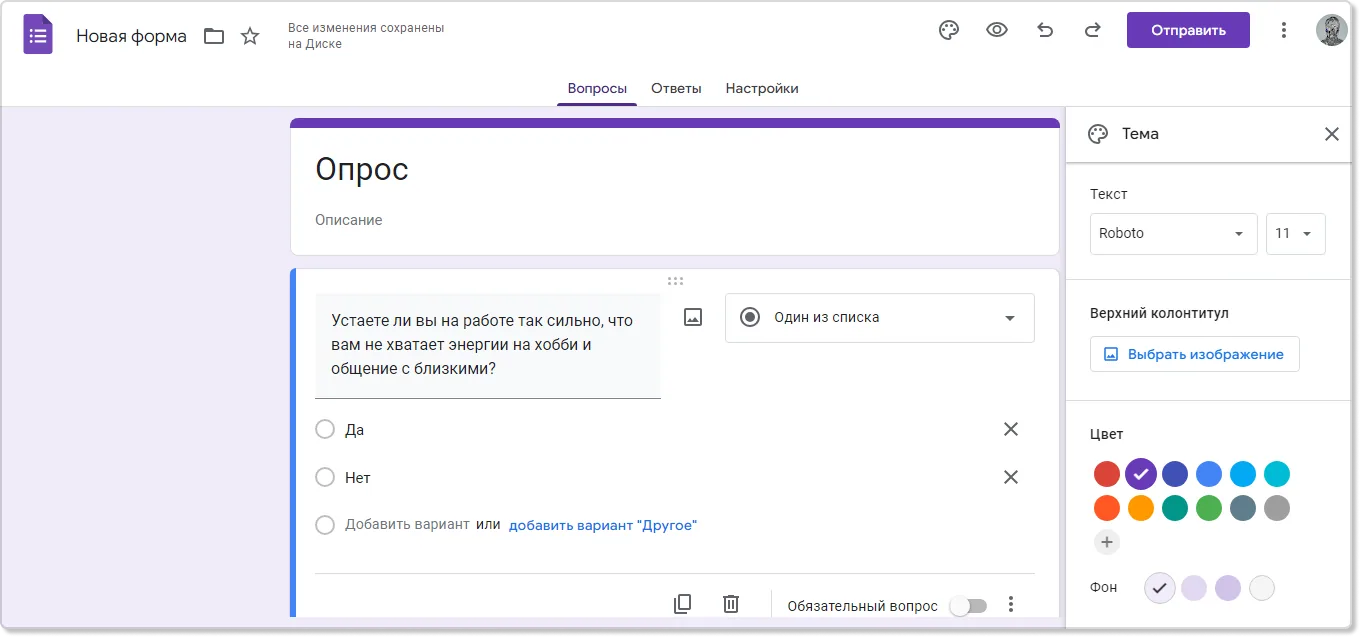Open the Google Forms home icon
The width and height of the screenshot is (1360, 637).
point(38,36)
